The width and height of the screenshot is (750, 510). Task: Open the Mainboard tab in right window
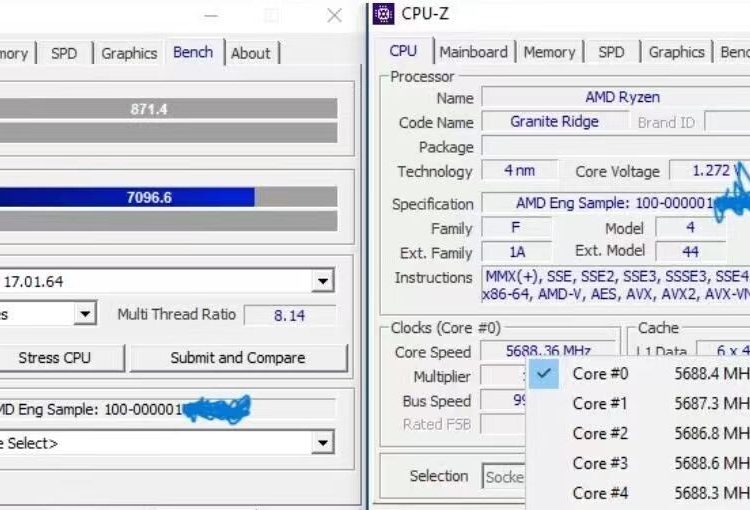[474, 52]
